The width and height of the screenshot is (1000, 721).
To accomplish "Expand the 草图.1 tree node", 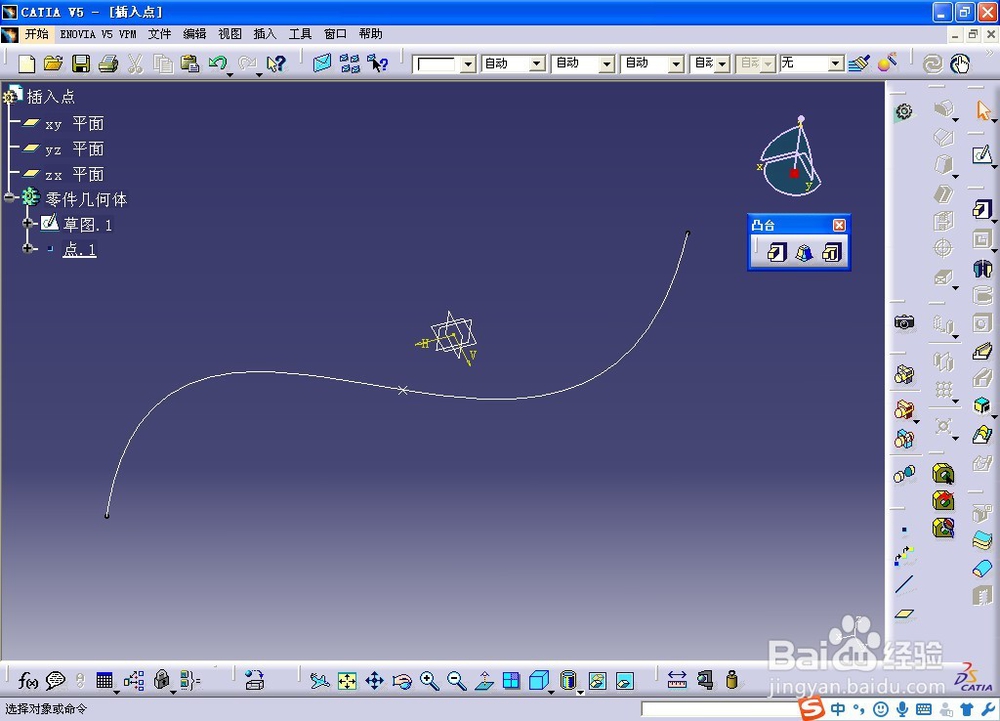I will [27, 223].
